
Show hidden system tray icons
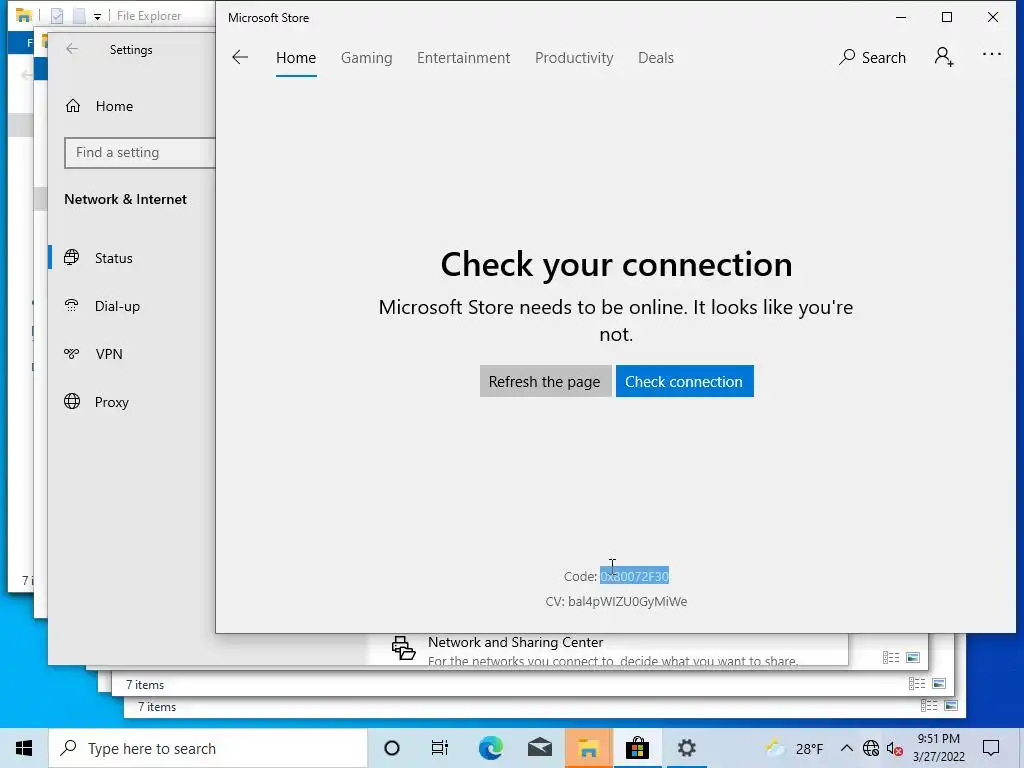[846, 748]
